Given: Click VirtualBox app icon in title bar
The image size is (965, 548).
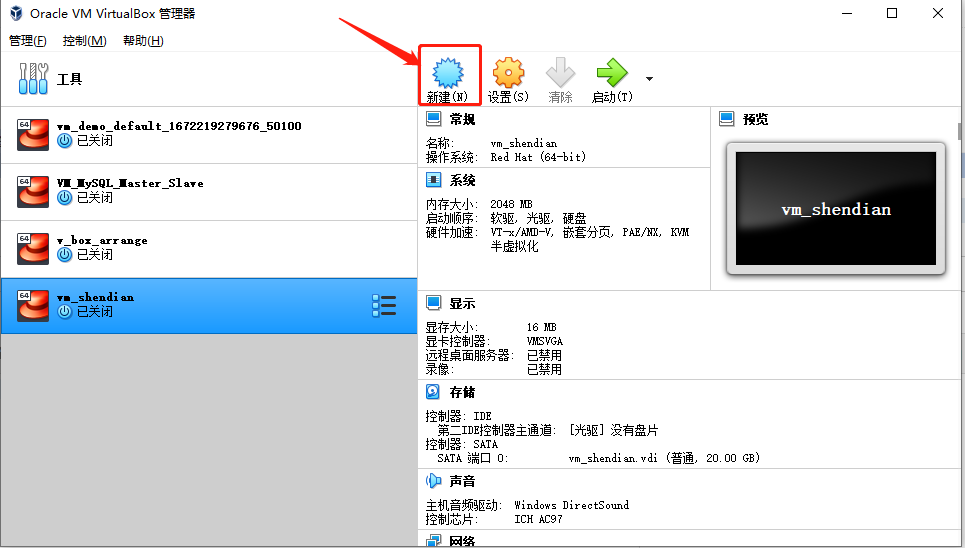Looking at the screenshot, I should pyautogui.click(x=16, y=13).
